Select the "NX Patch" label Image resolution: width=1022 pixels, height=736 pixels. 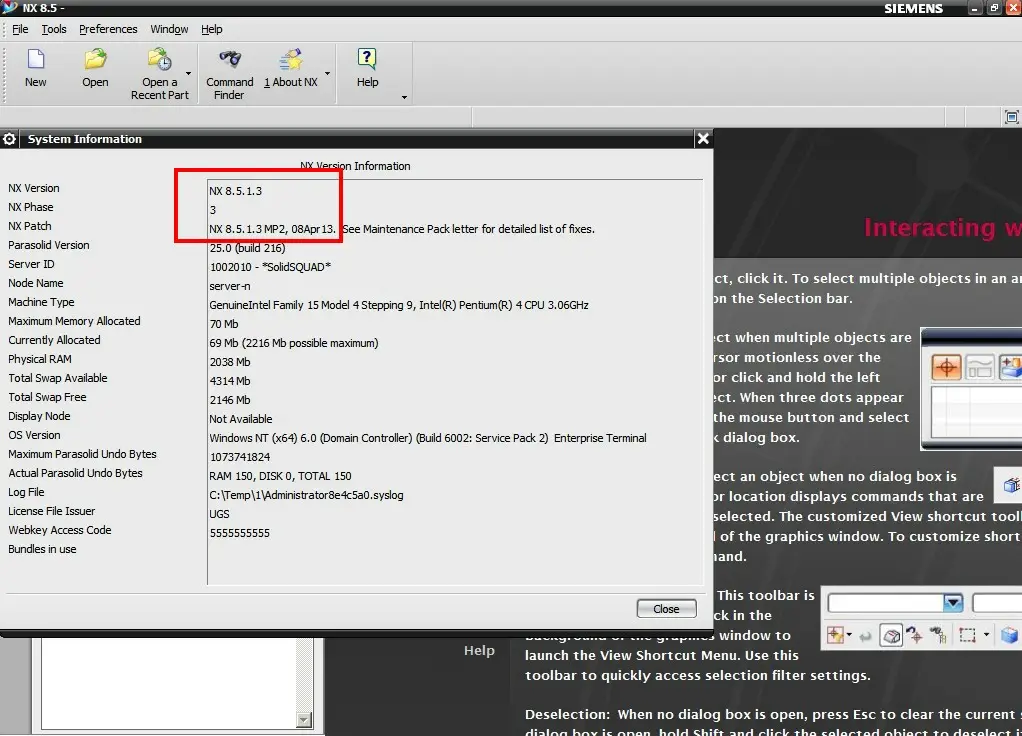(x=29, y=226)
